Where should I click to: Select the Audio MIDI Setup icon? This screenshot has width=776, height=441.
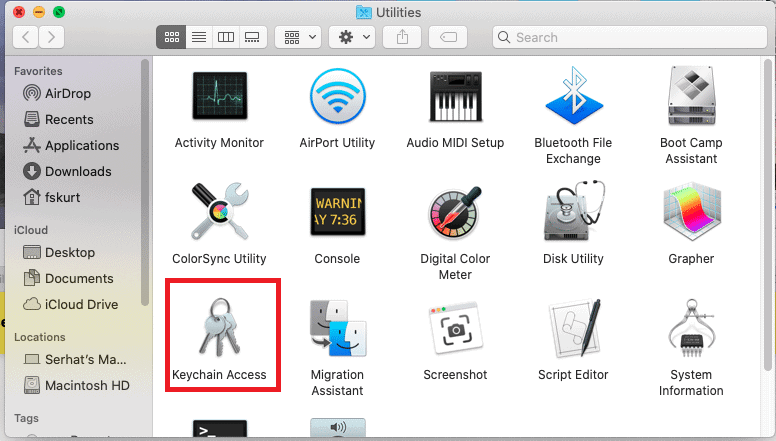point(455,97)
